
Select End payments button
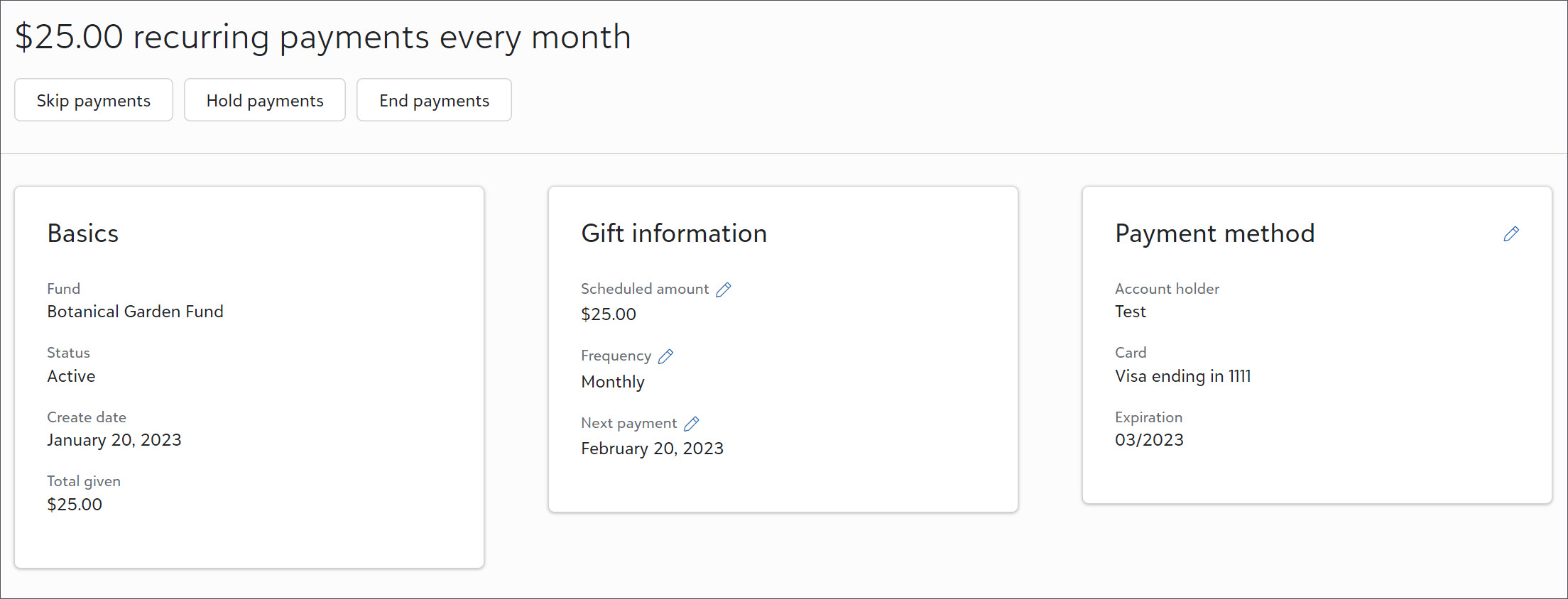(x=434, y=100)
